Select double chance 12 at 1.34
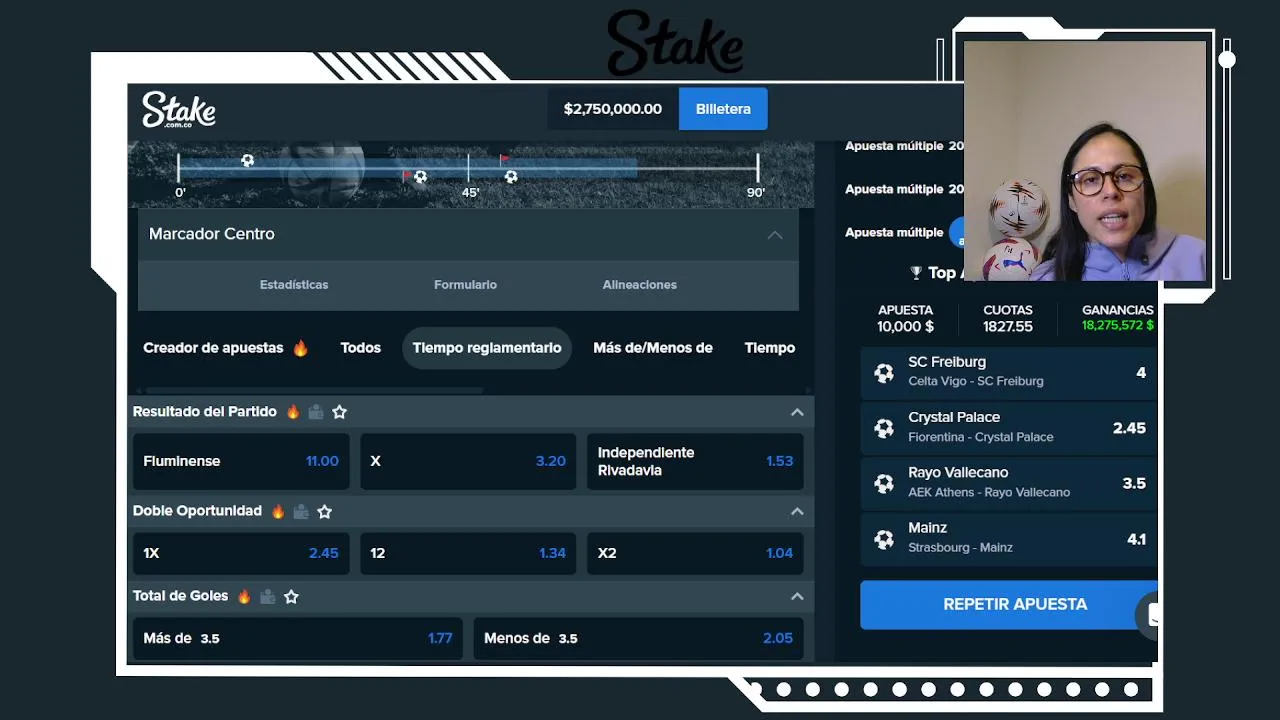Screen dimensions: 1280x720 pos(468,553)
